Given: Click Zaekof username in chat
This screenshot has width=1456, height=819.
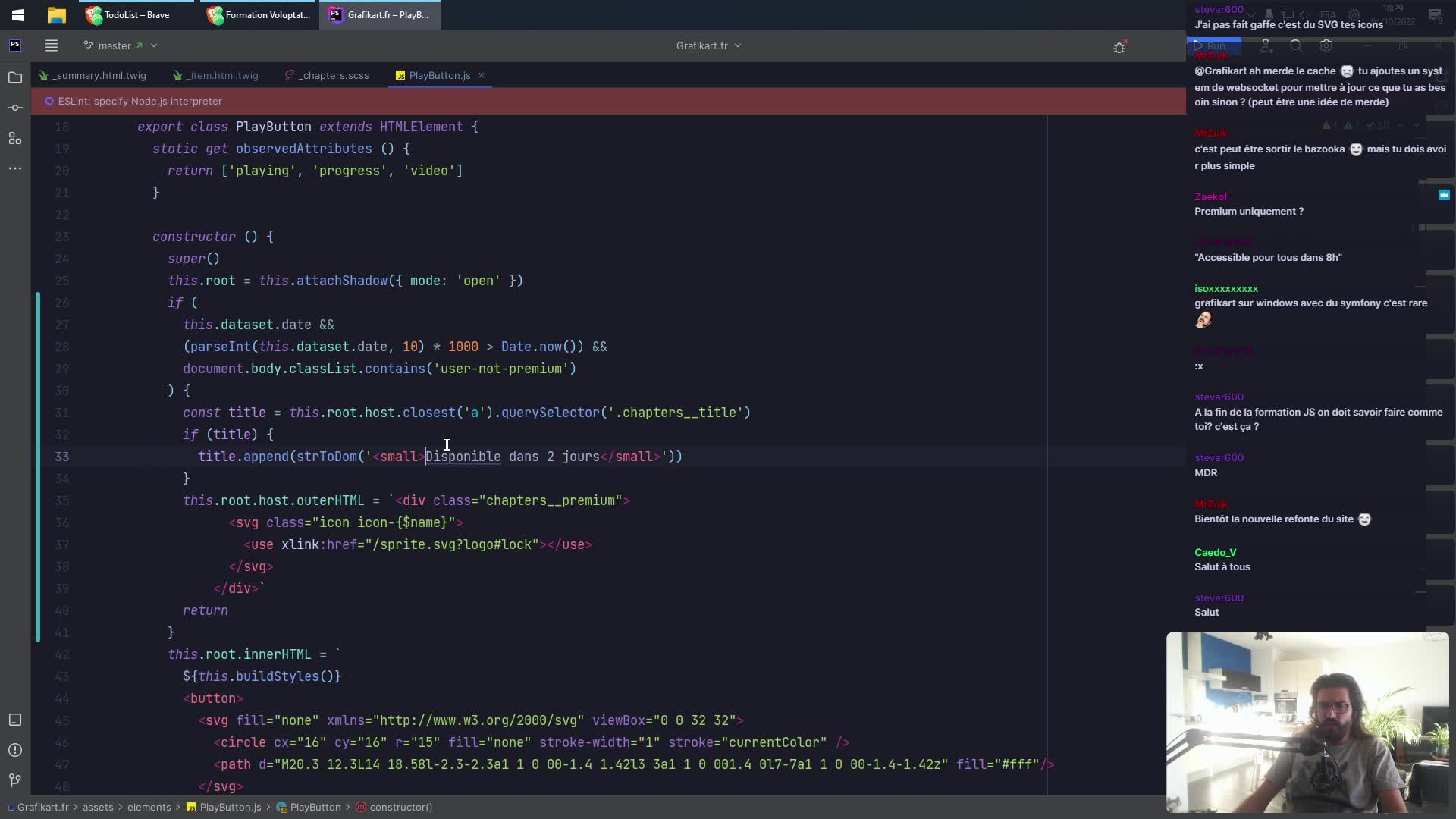Looking at the screenshot, I should click(1211, 196).
